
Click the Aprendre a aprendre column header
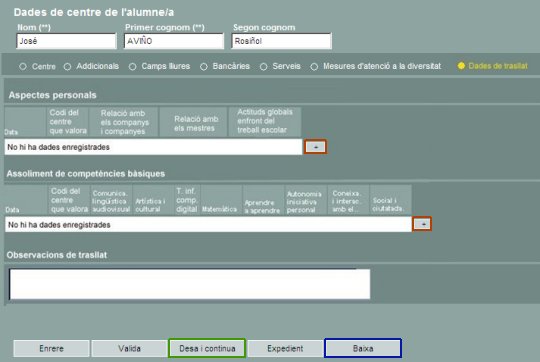[263, 200]
